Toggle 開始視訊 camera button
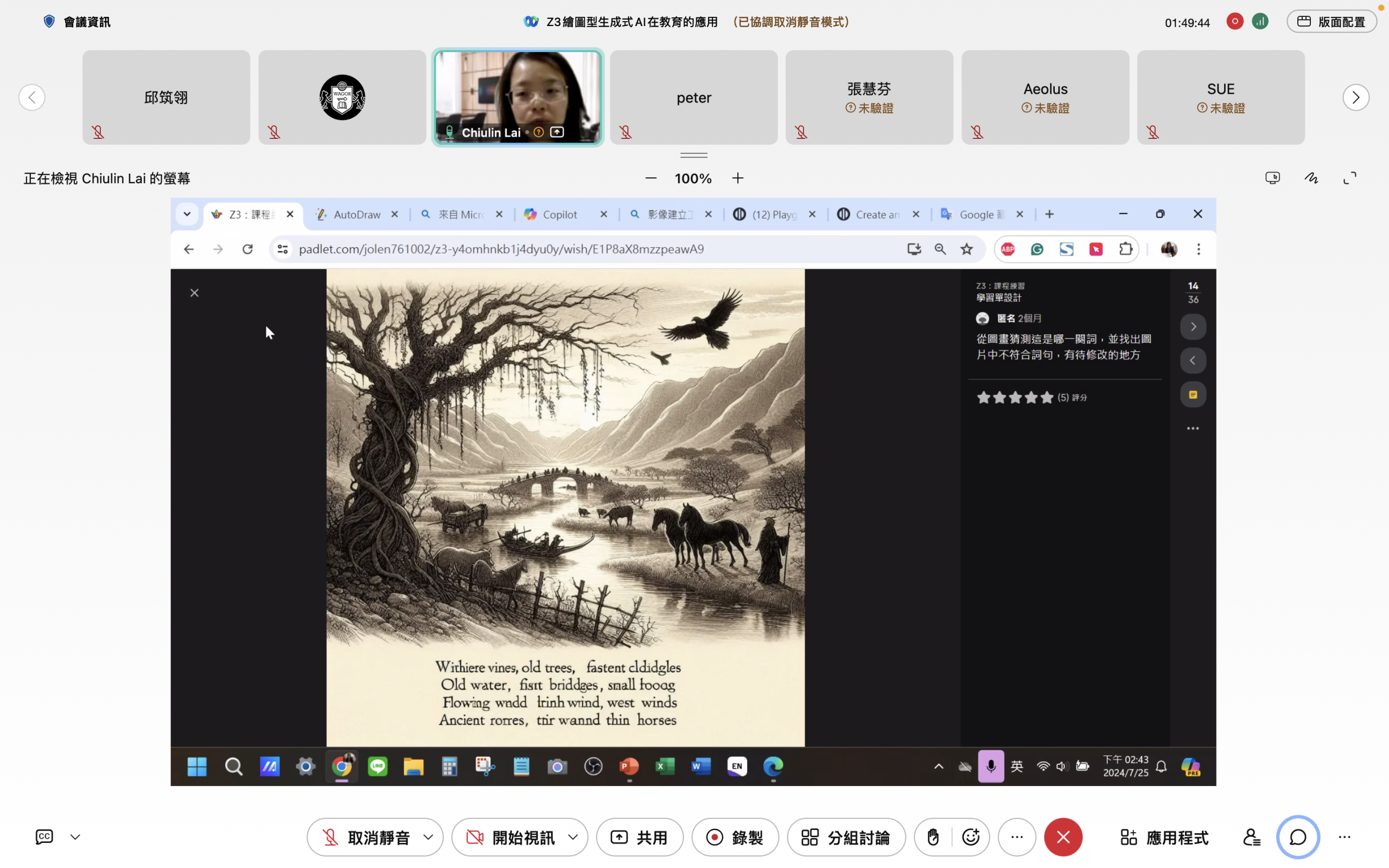This screenshot has height=868, width=1389. pos(509,837)
